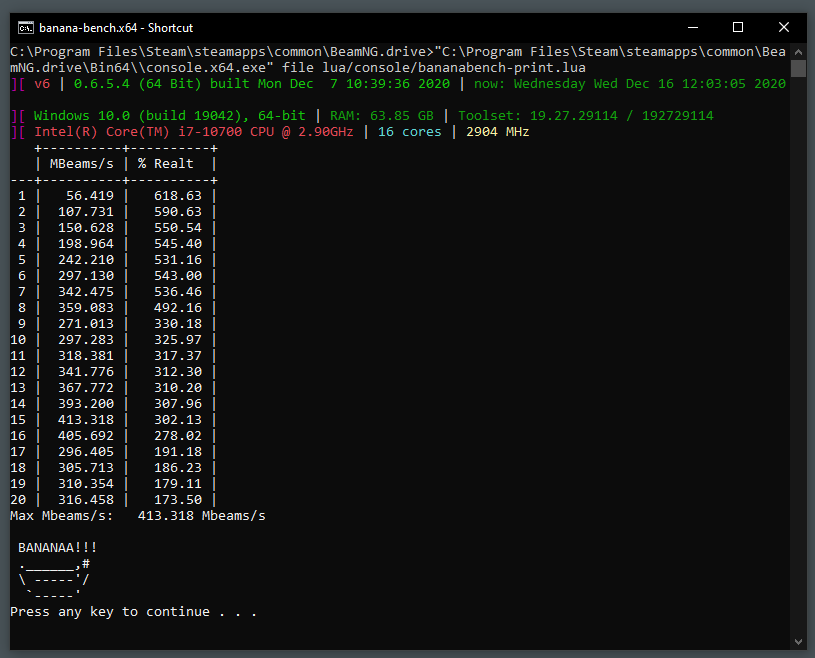The image size is (815, 658).
Task: Click the value 405.692 in row 16
Action: 86,436
